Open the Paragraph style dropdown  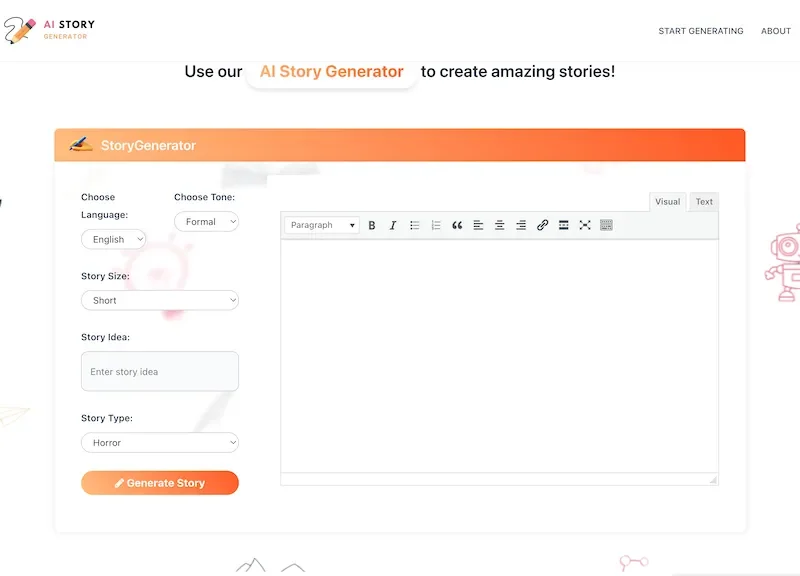(x=320, y=225)
